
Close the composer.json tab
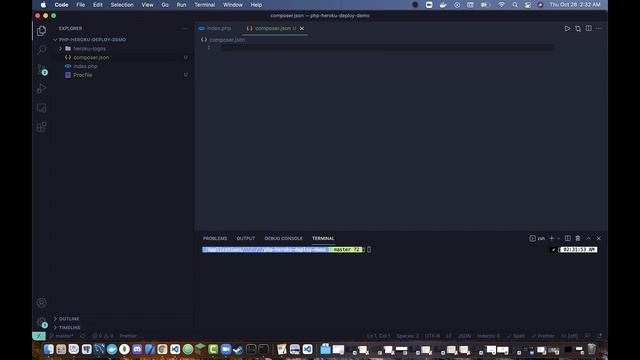coord(302,29)
